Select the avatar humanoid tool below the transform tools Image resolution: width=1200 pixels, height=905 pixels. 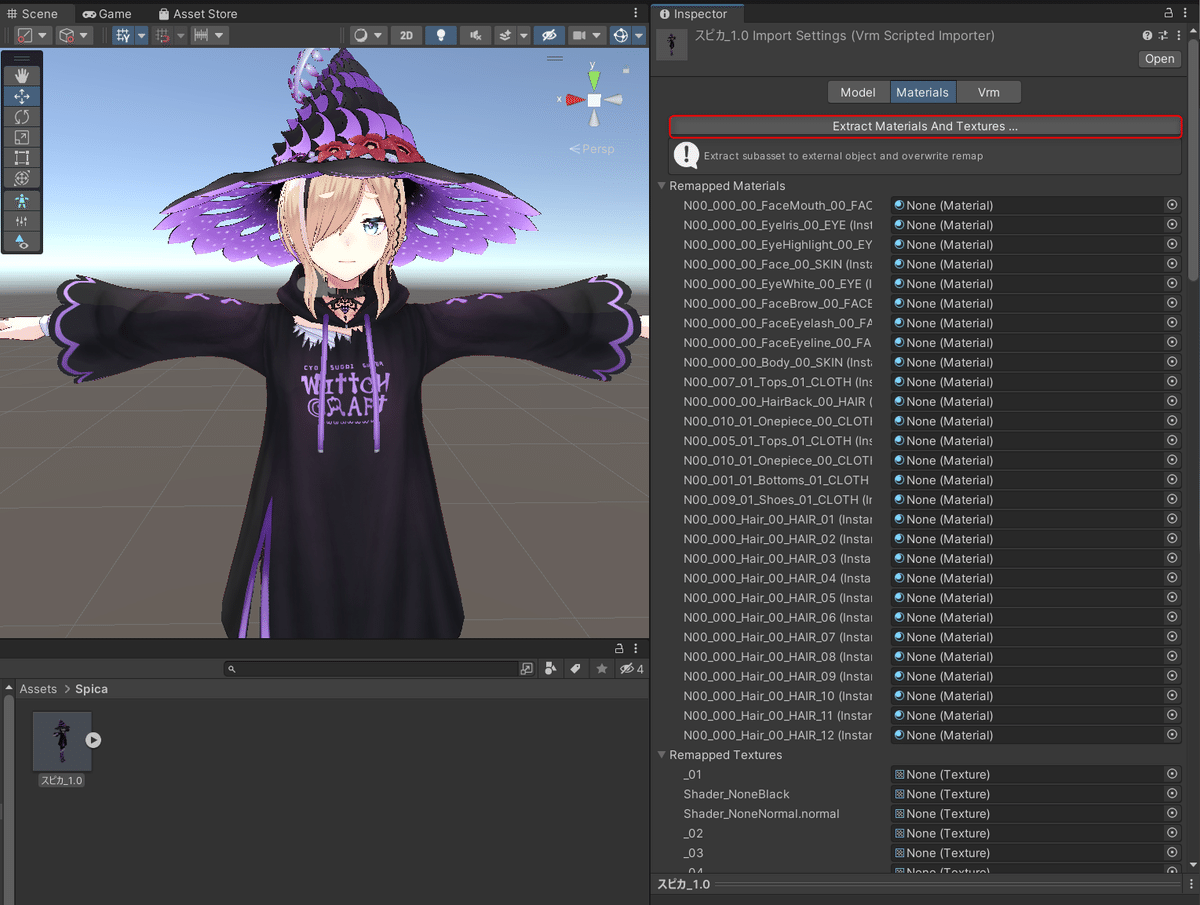[x=22, y=201]
